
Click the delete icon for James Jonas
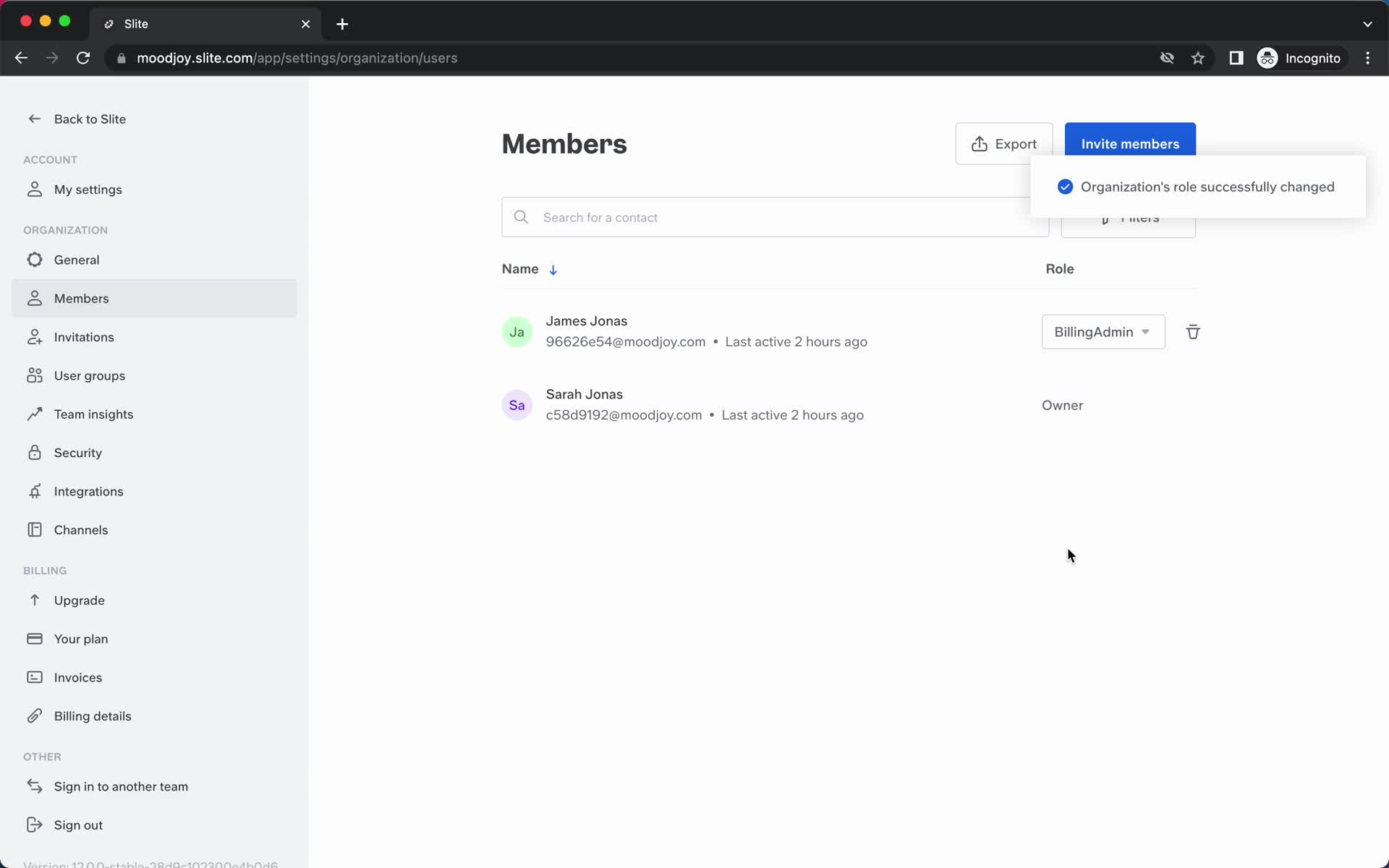[1192, 331]
